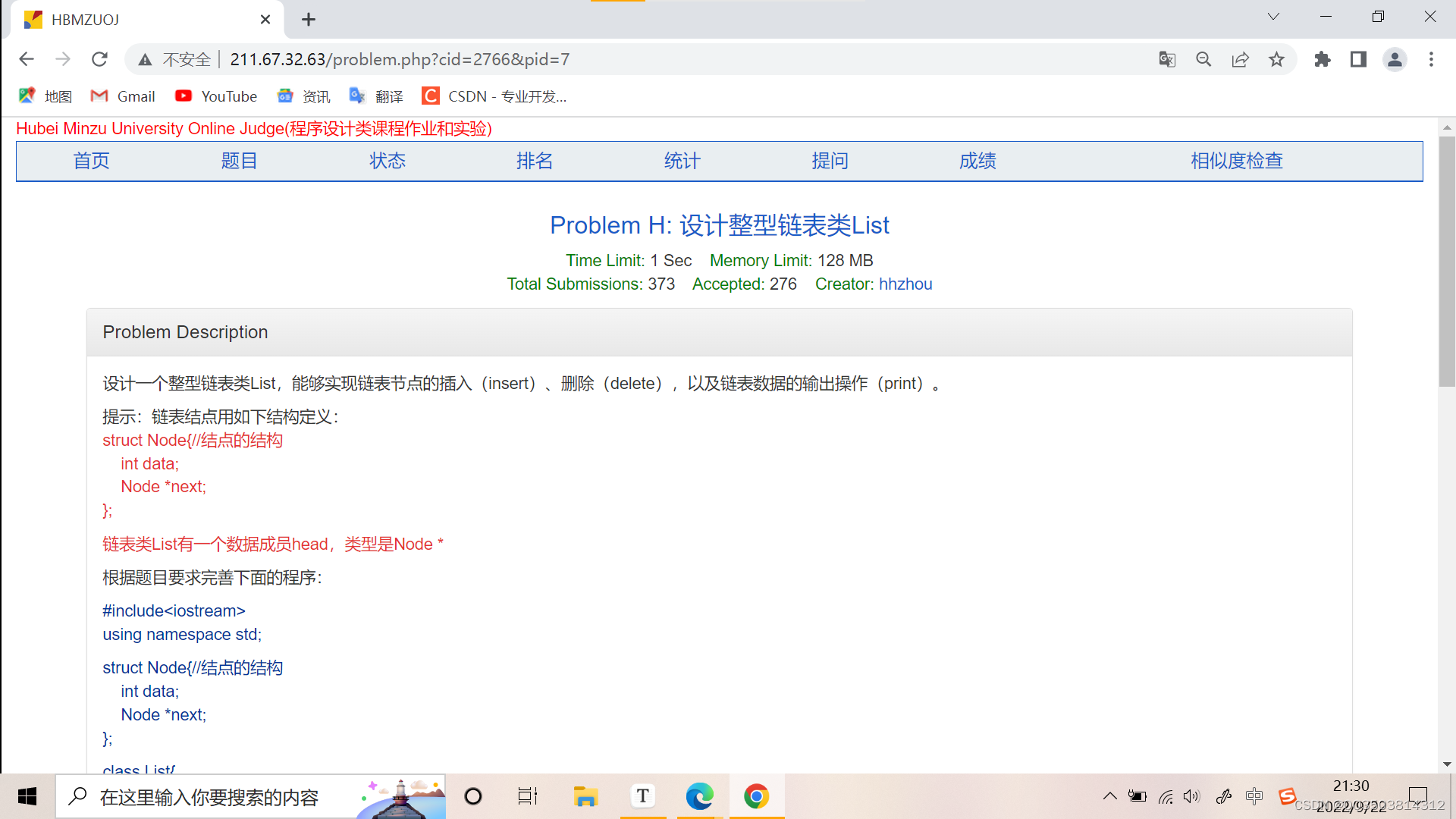Open the 成绩 grades menu

point(977,161)
